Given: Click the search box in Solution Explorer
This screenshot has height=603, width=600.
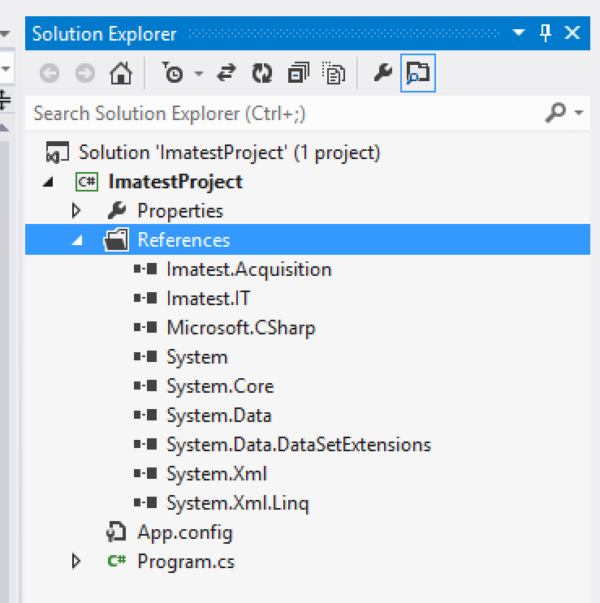Looking at the screenshot, I should [285, 113].
